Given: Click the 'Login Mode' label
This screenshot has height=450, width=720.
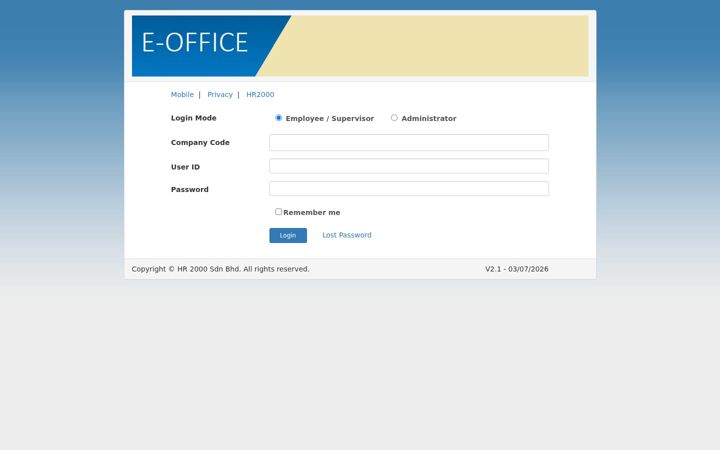Looking at the screenshot, I should tap(194, 118).
